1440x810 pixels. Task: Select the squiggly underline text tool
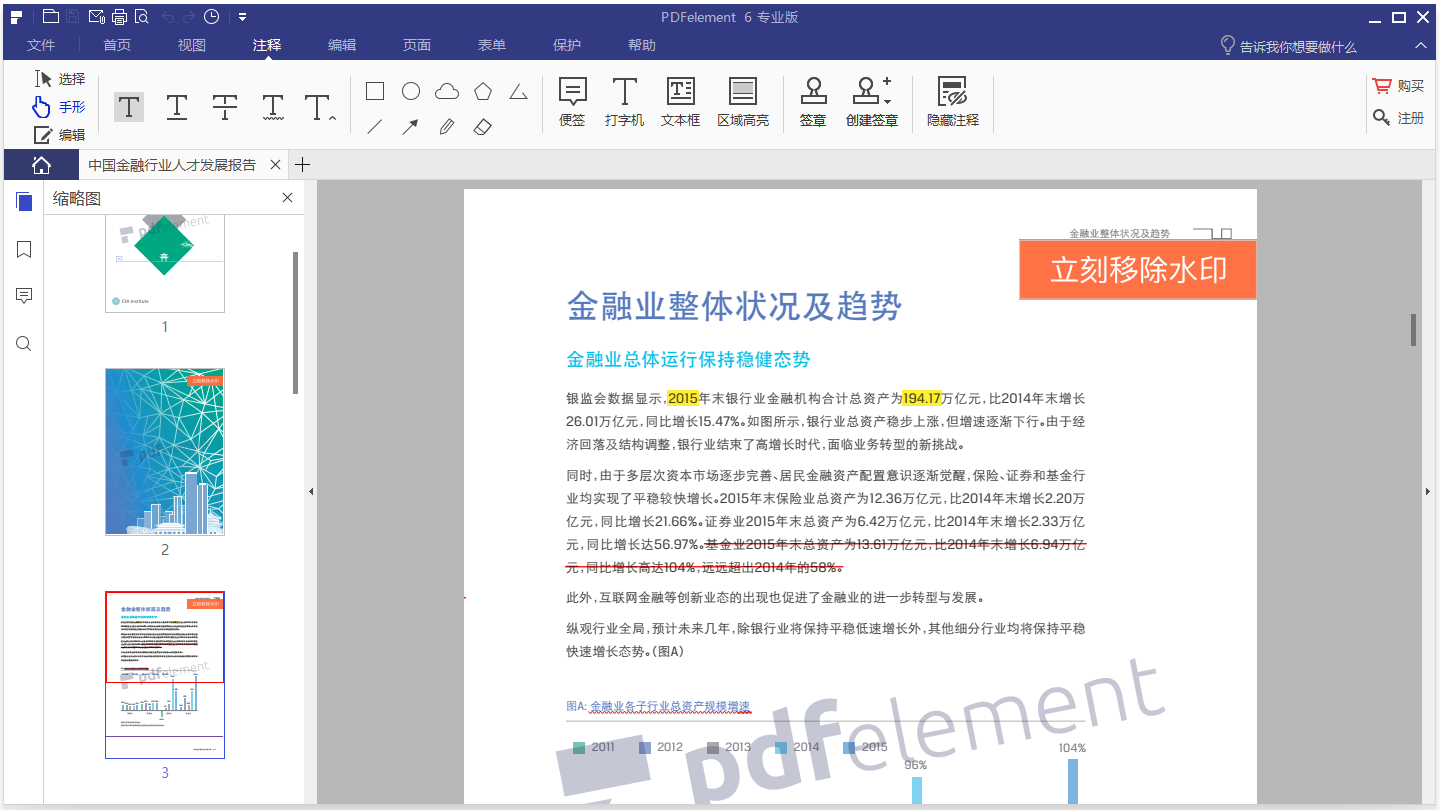click(x=273, y=106)
